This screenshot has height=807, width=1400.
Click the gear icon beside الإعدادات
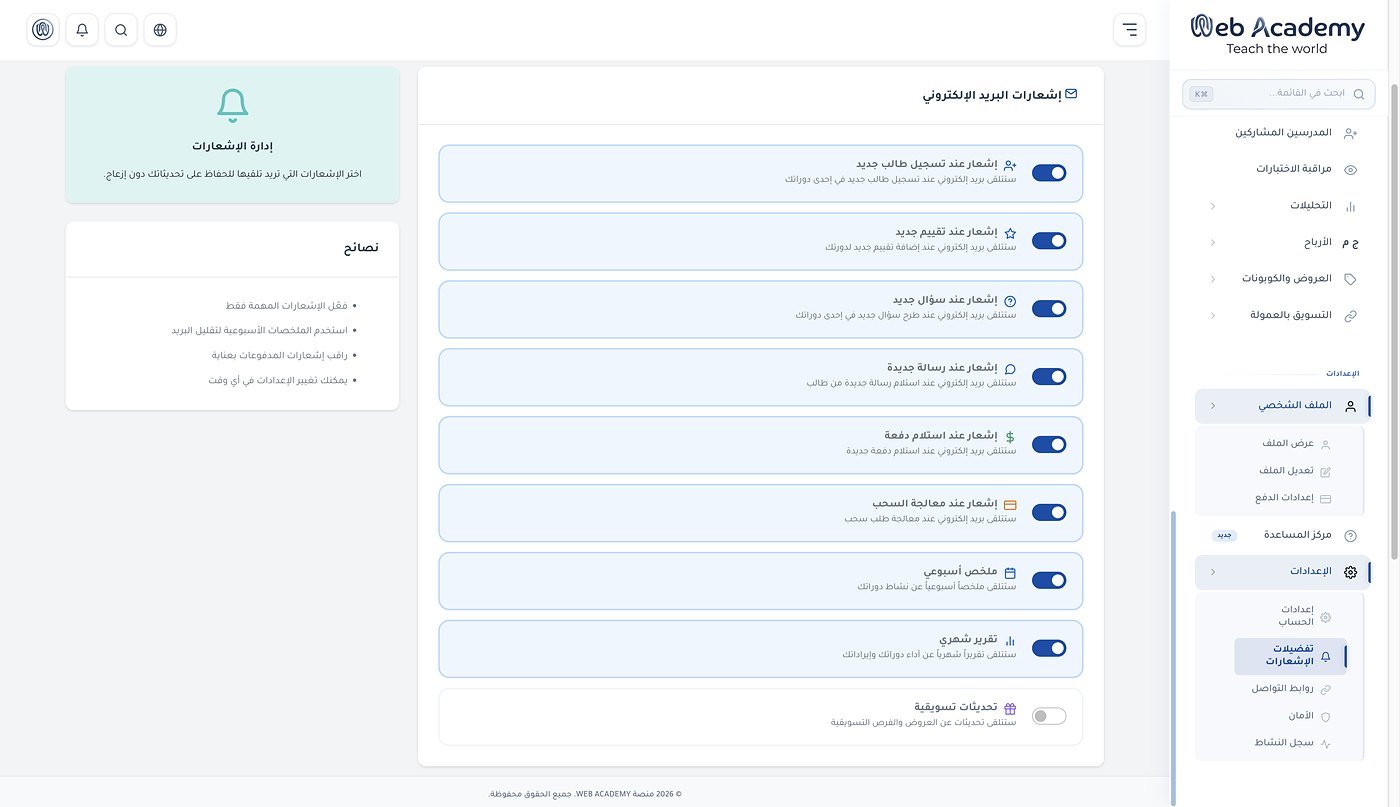click(x=1350, y=572)
